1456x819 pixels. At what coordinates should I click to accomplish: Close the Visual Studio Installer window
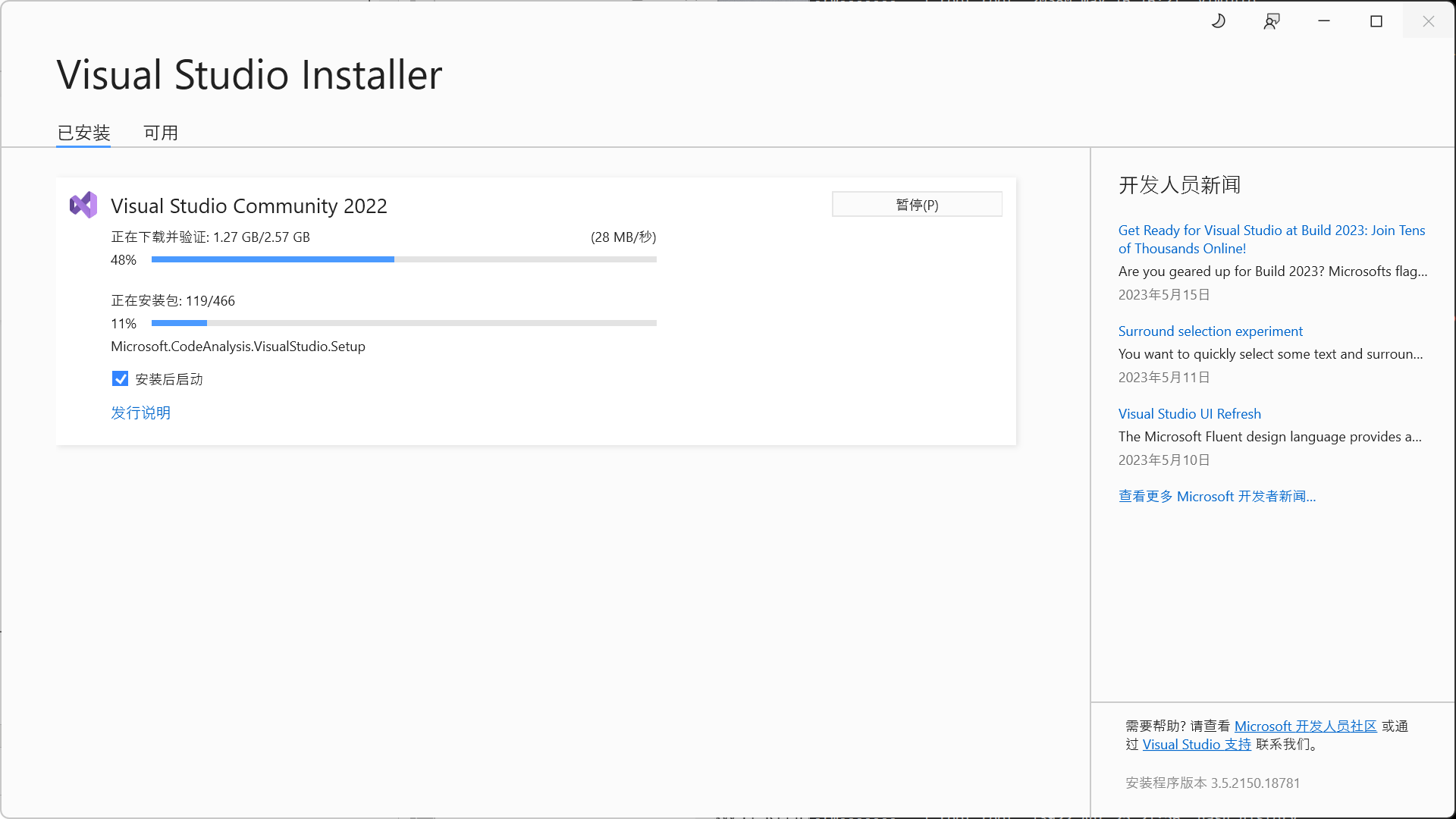[x=1429, y=21]
